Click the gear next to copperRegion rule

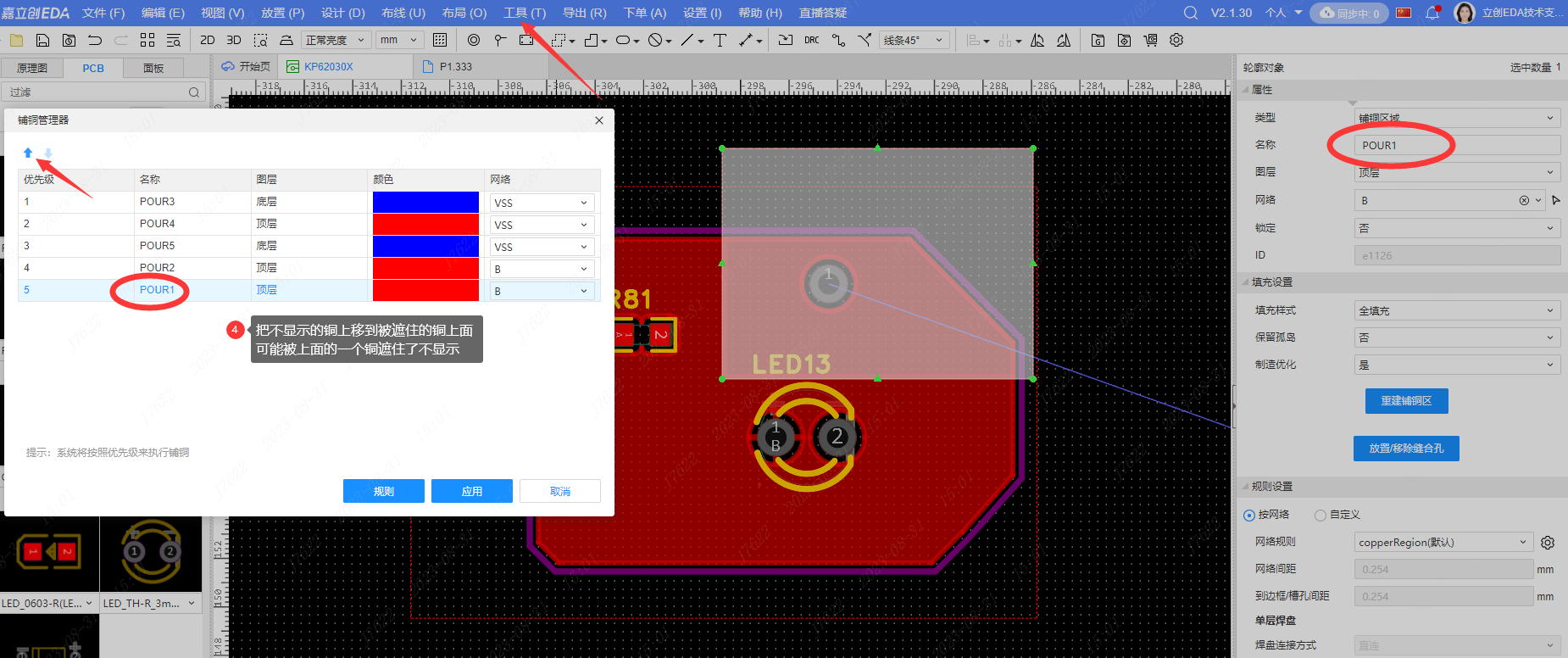(x=1548, y=543)
